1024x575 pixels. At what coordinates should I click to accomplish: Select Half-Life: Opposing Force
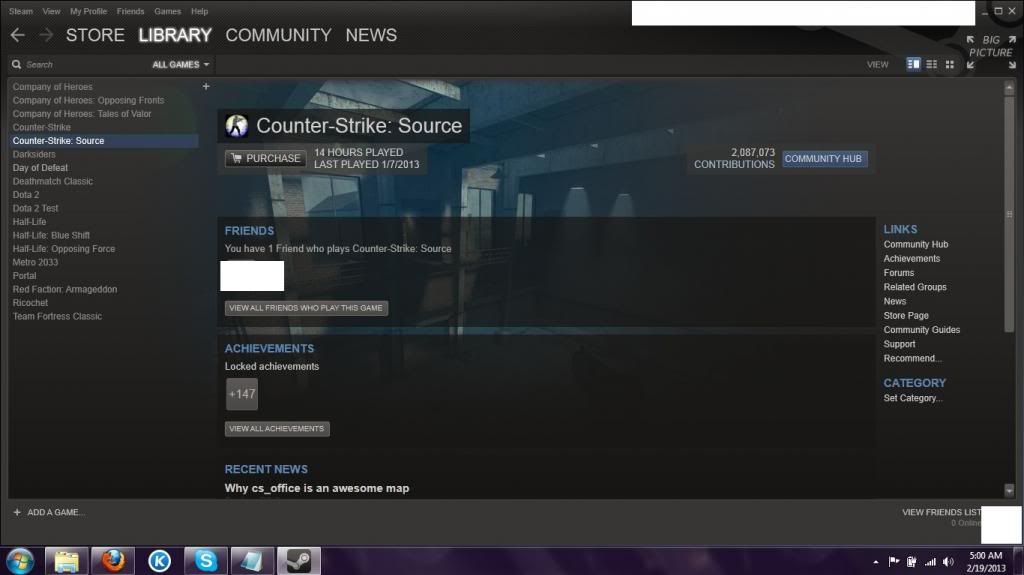point(63,249)
